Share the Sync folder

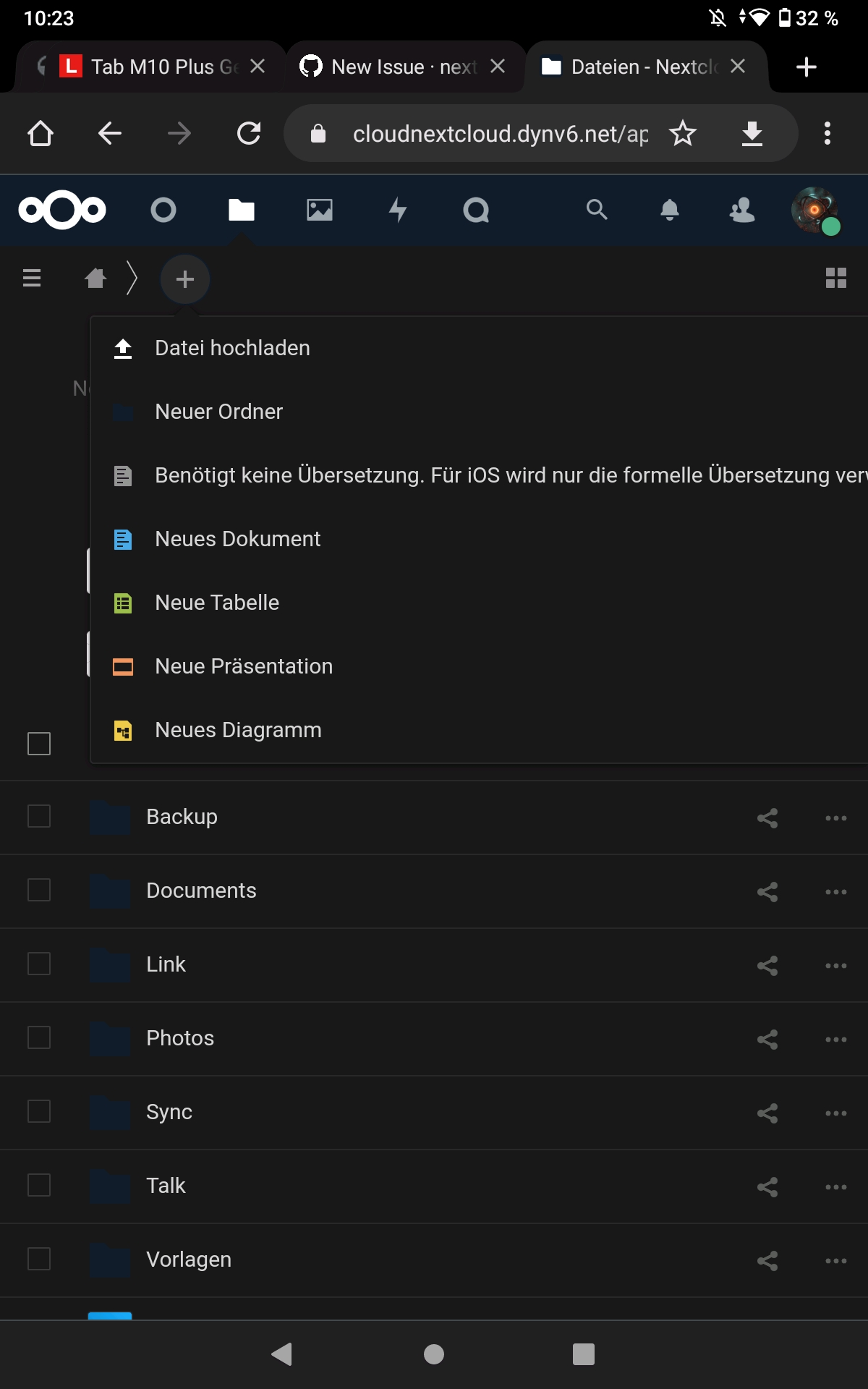tap(767, 1113)
